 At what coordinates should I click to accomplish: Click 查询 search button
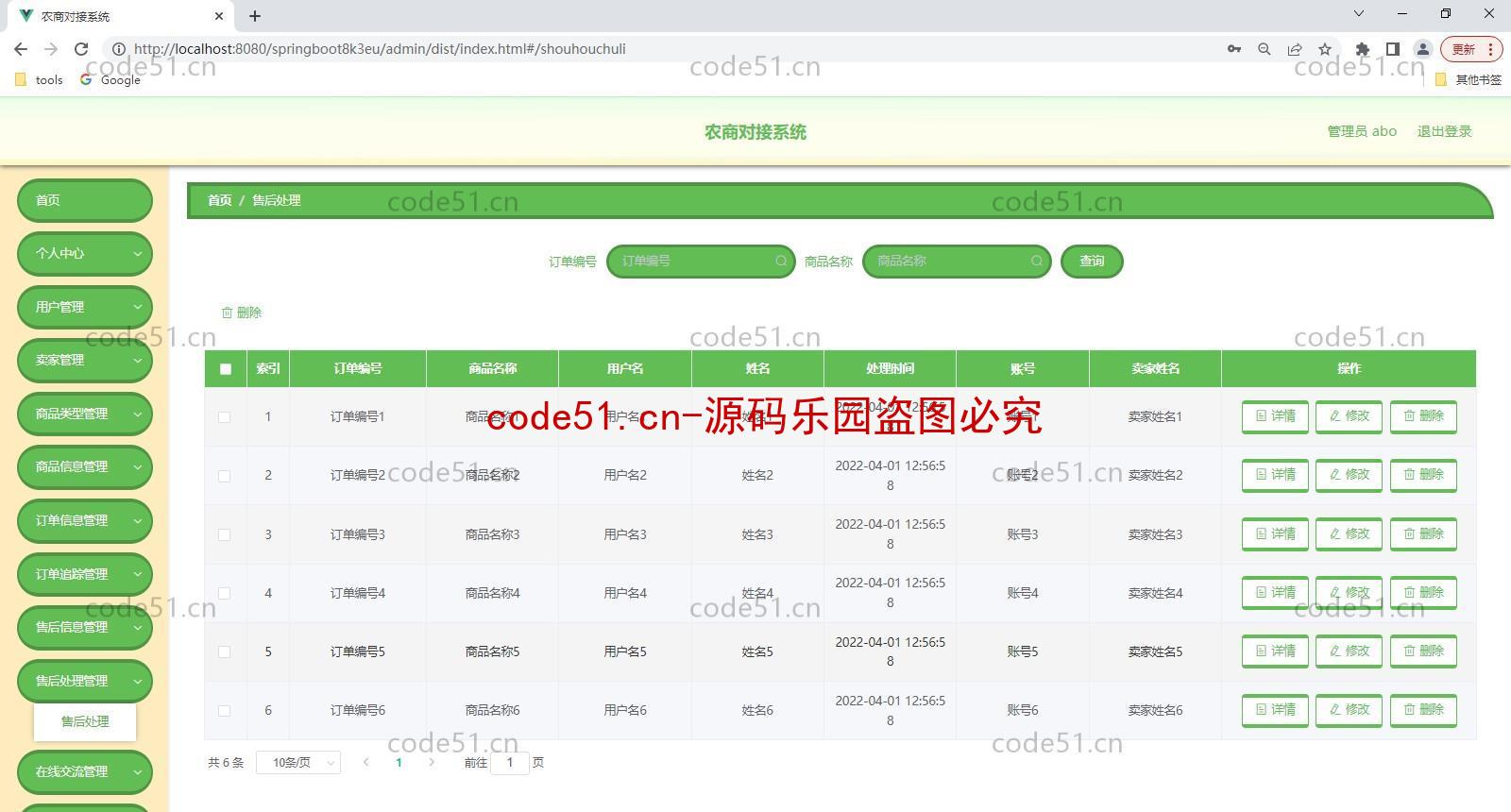tap(1092, 262)
